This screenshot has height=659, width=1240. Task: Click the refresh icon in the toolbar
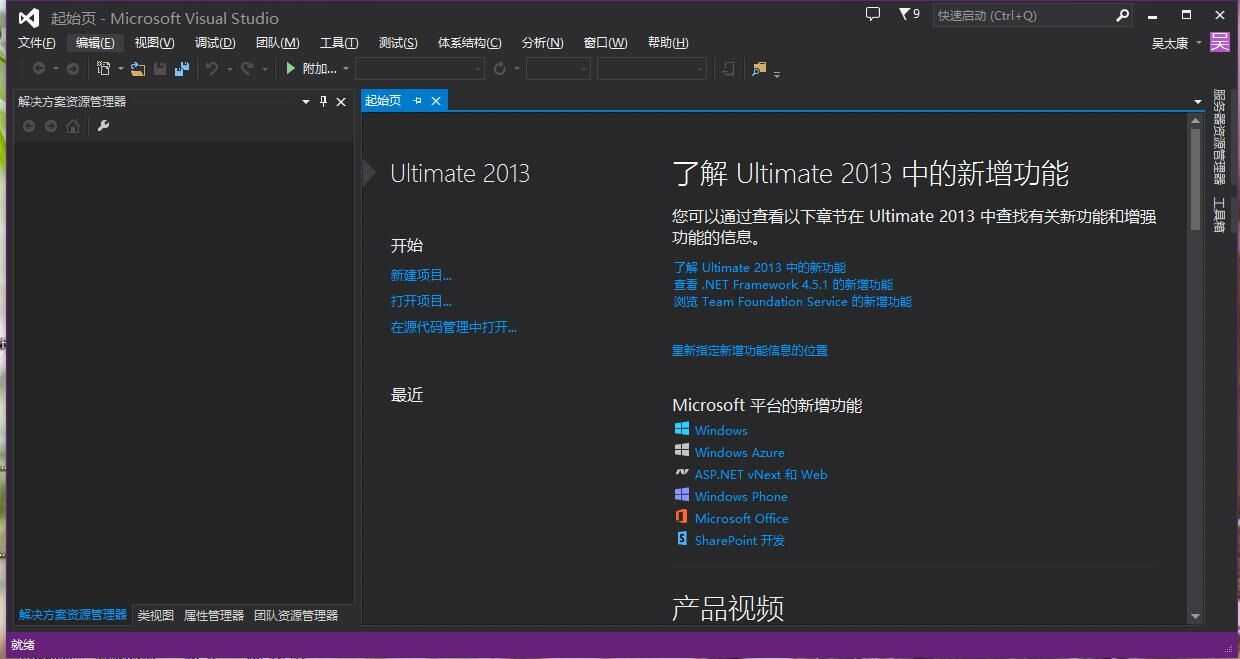(x=500, y=69)
